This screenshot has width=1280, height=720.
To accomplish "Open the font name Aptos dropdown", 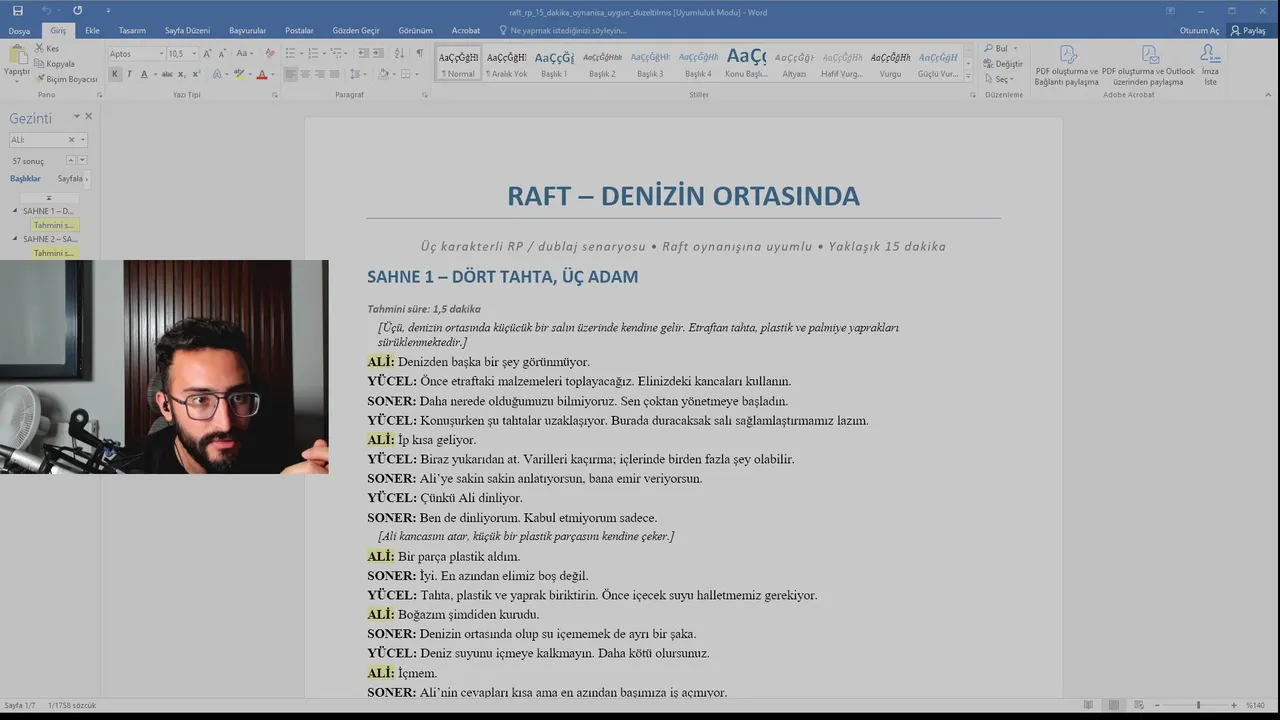I will (x=160, y=54).
